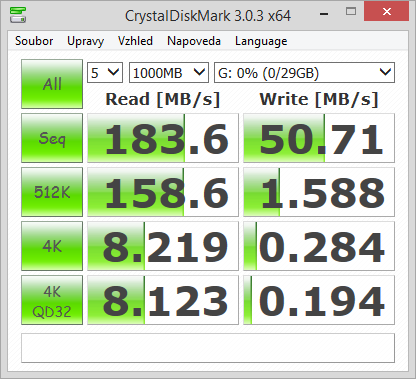Click the 4K read result 8.219
Screen dimensions: 416x379
(x=163, y=246)
